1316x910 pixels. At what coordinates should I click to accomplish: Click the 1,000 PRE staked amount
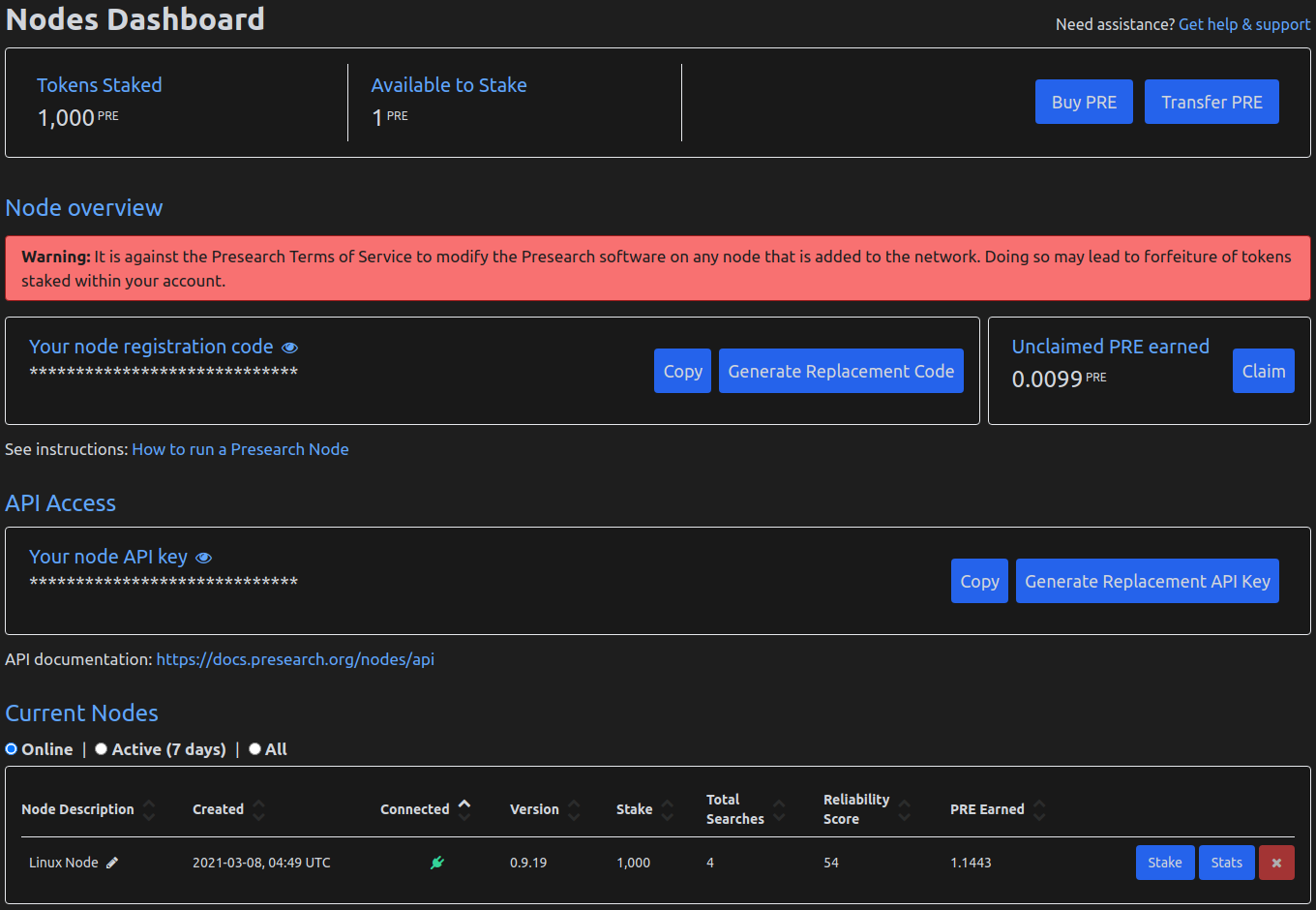77,117
